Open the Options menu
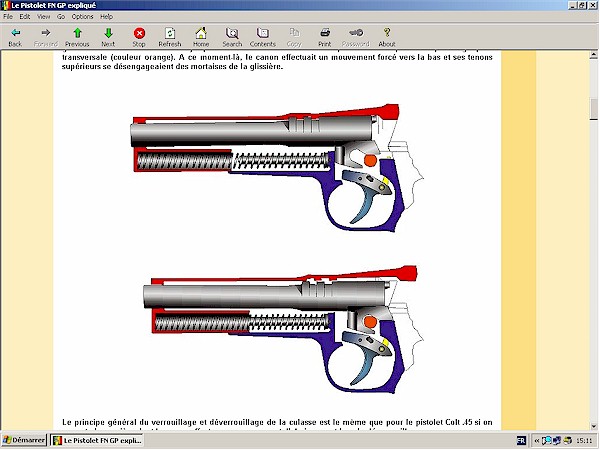 click(x=82, y=17)
